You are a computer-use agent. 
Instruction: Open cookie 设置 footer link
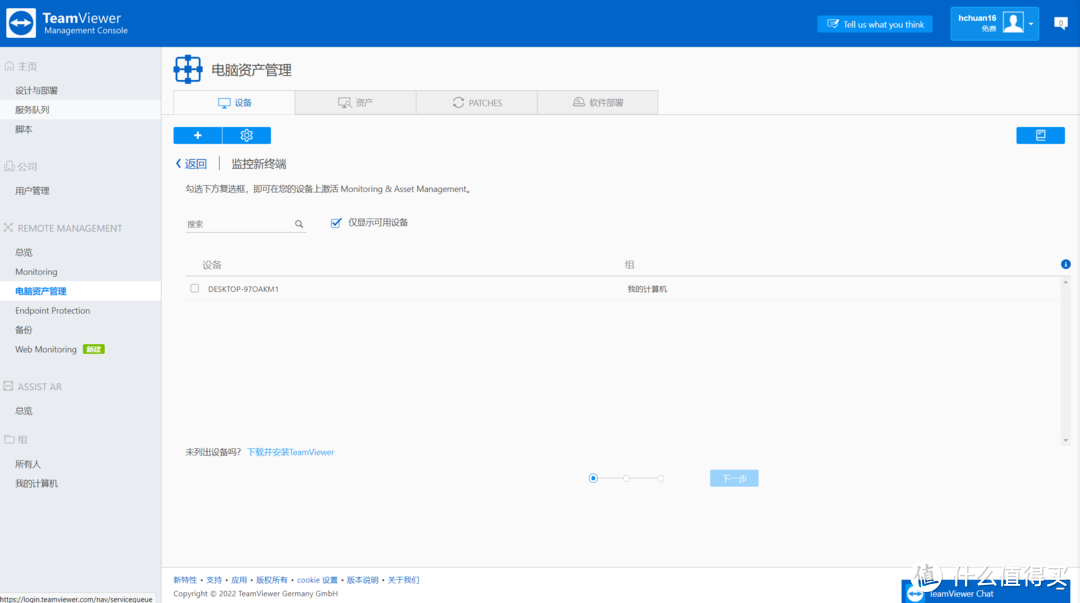click(x=318, y=580)
